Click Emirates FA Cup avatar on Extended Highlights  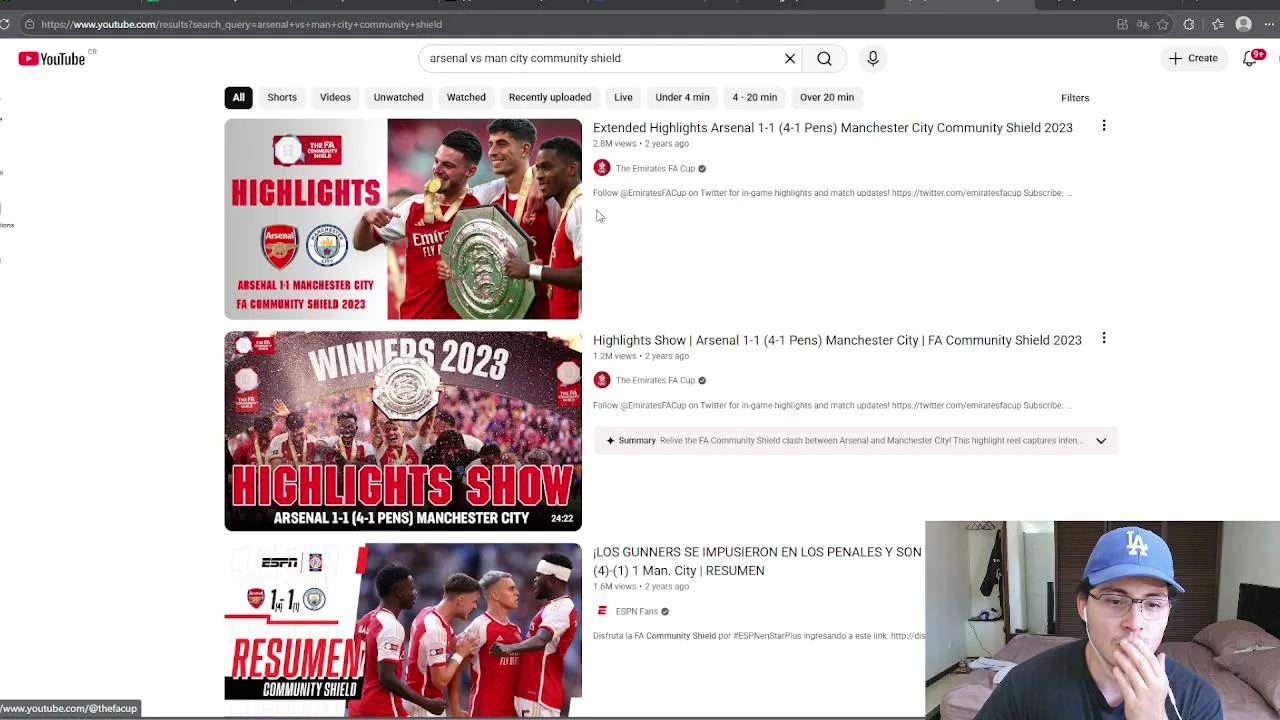[602, 168]
